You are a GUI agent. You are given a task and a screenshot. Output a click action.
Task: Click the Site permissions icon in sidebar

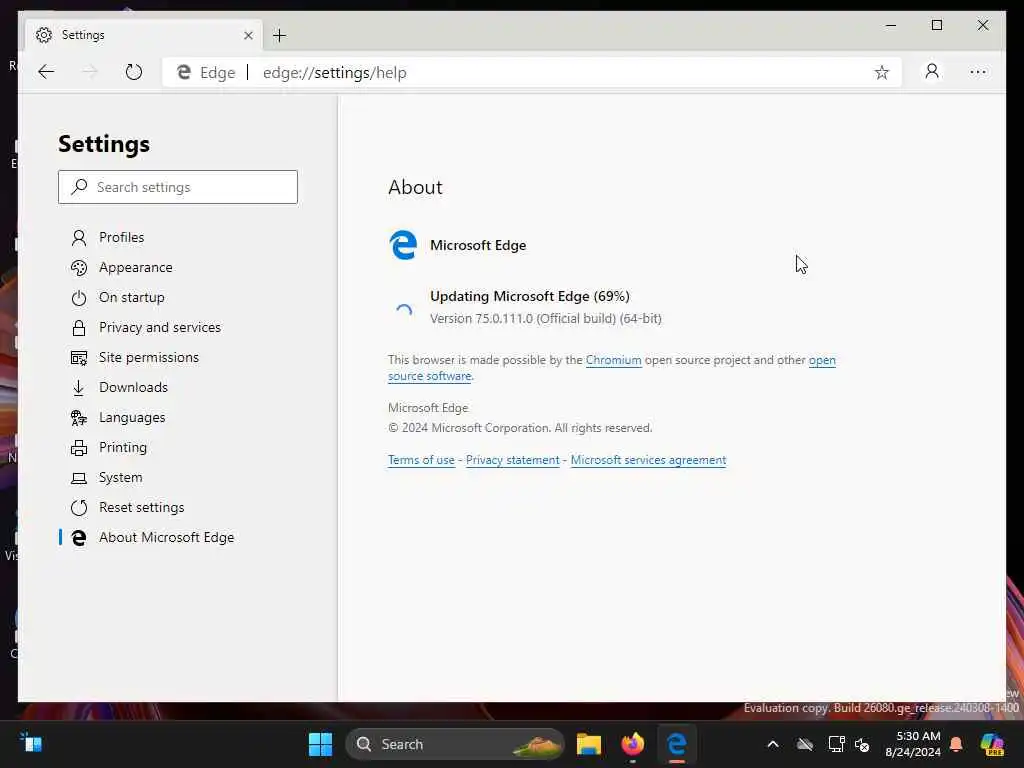pyautogui.click(x=78, y=358)
